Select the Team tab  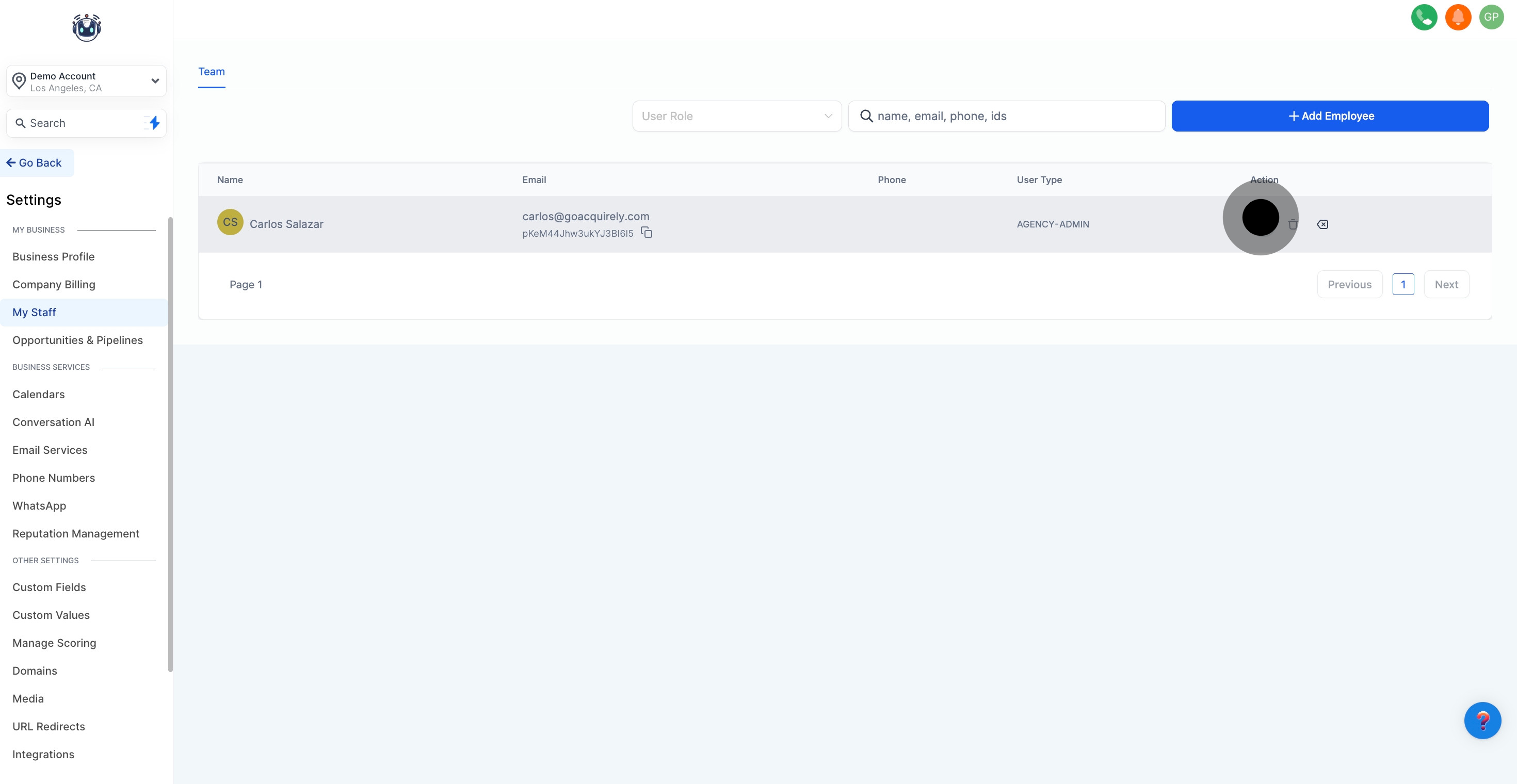coord(212,72)
